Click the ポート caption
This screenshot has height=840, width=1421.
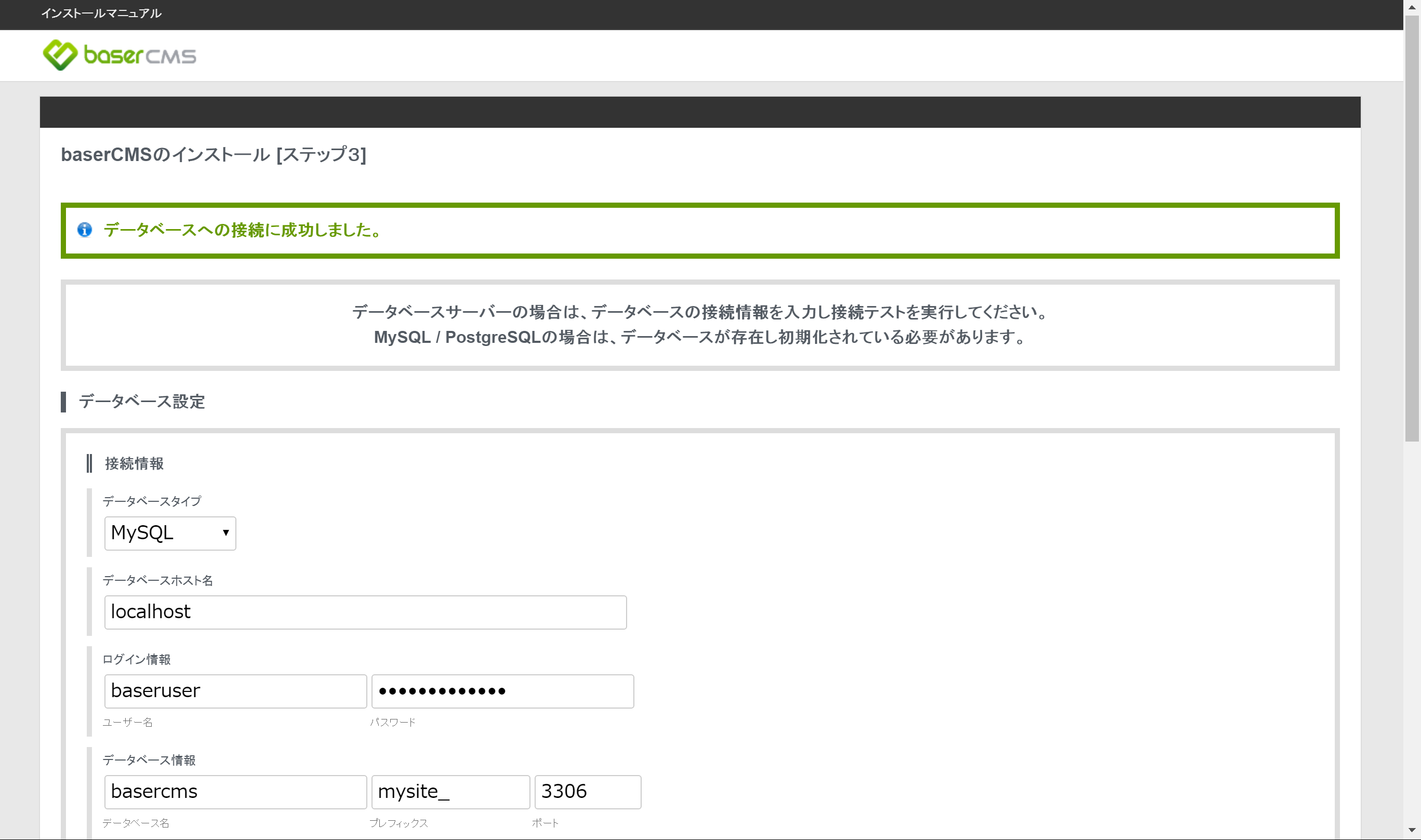point(545,823)
